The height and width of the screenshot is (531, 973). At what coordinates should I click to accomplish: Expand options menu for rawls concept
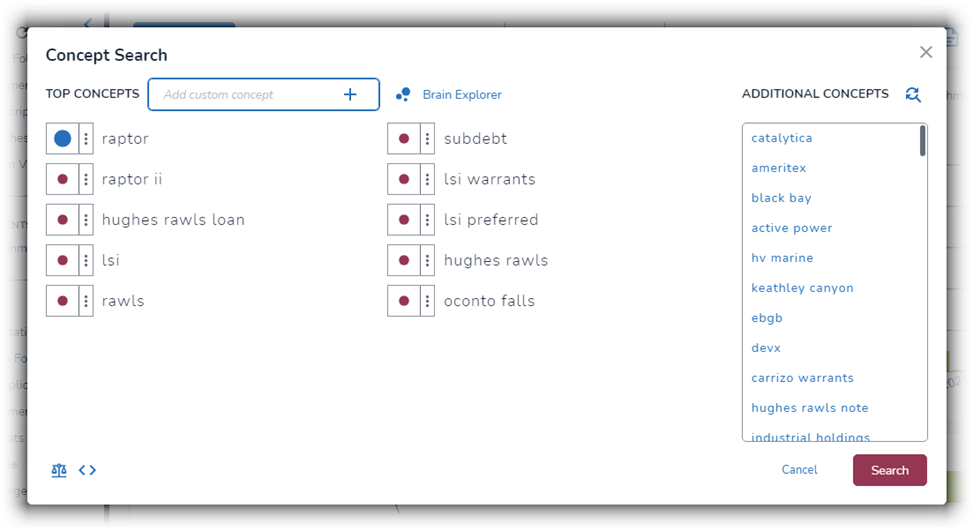coord(86,301)
